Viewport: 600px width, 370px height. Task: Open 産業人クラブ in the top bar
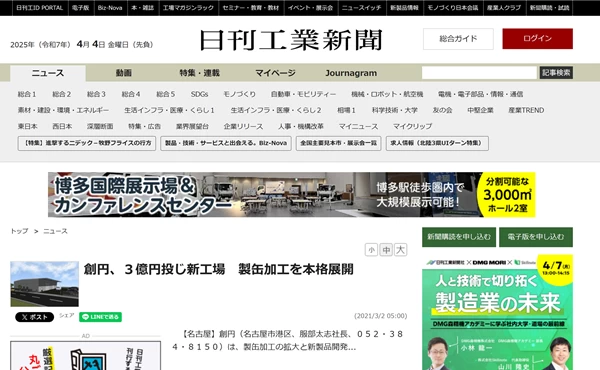click(x=504, y=8)
